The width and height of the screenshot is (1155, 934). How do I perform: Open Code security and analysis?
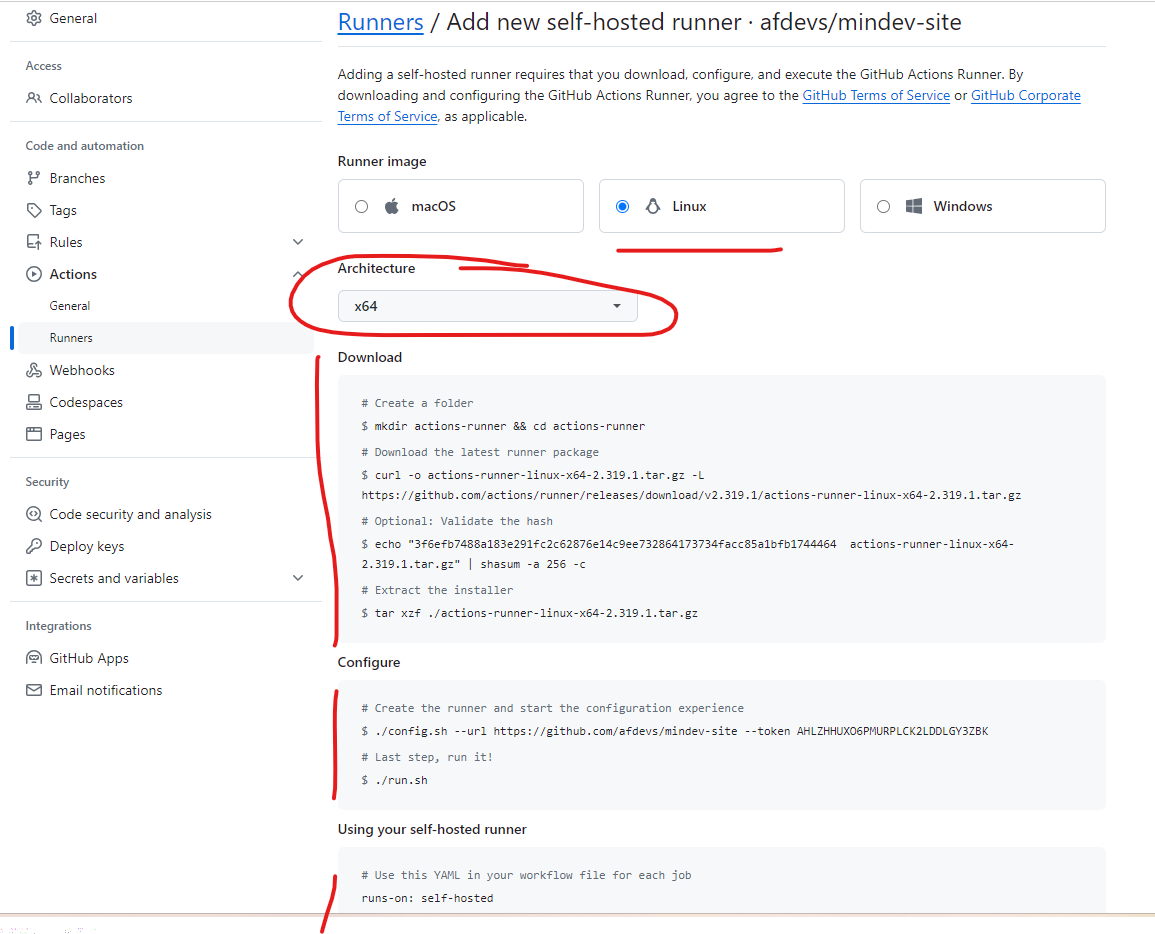pyautogui.click(x=130, y=514)
